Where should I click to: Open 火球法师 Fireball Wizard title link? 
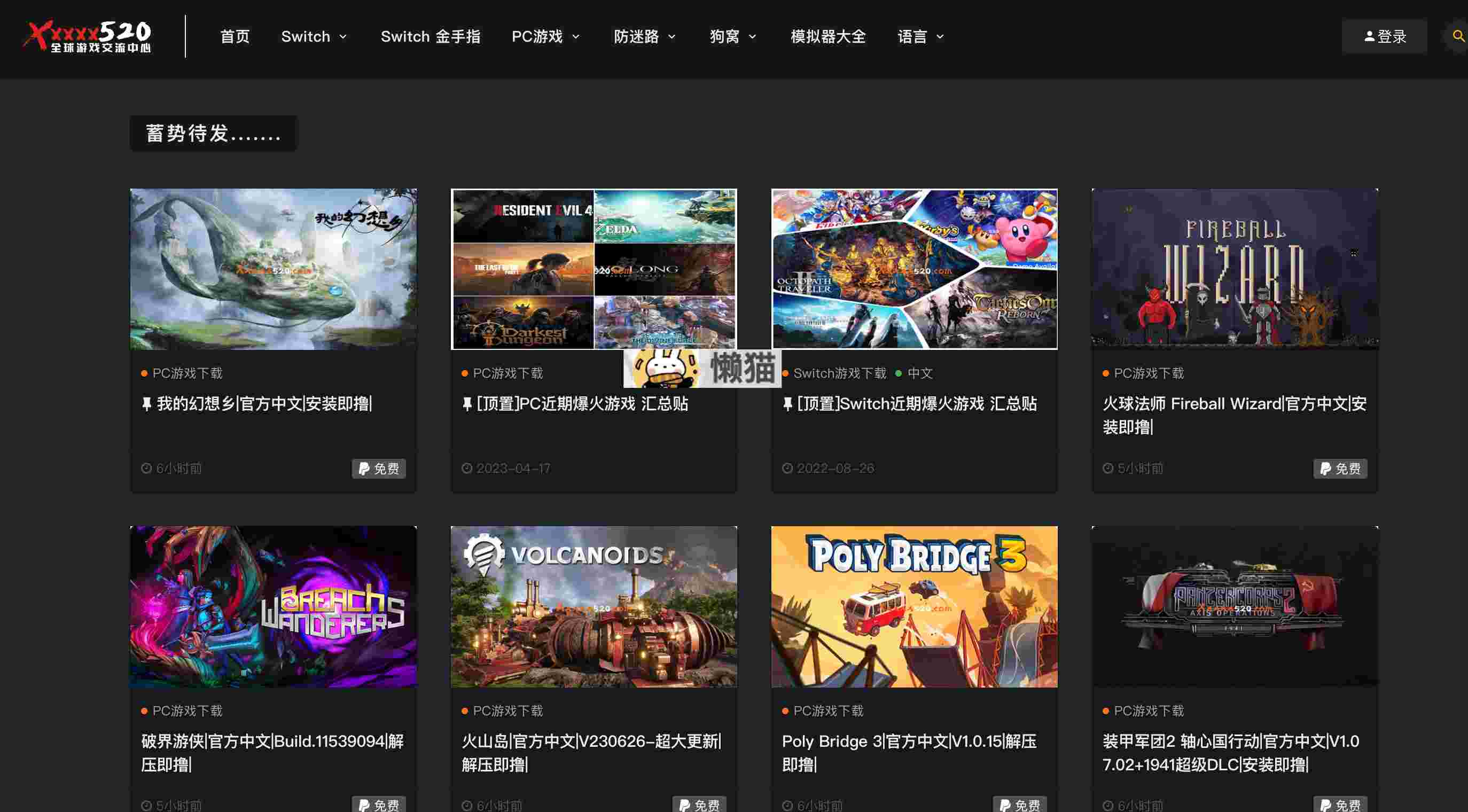point(1235,416)
